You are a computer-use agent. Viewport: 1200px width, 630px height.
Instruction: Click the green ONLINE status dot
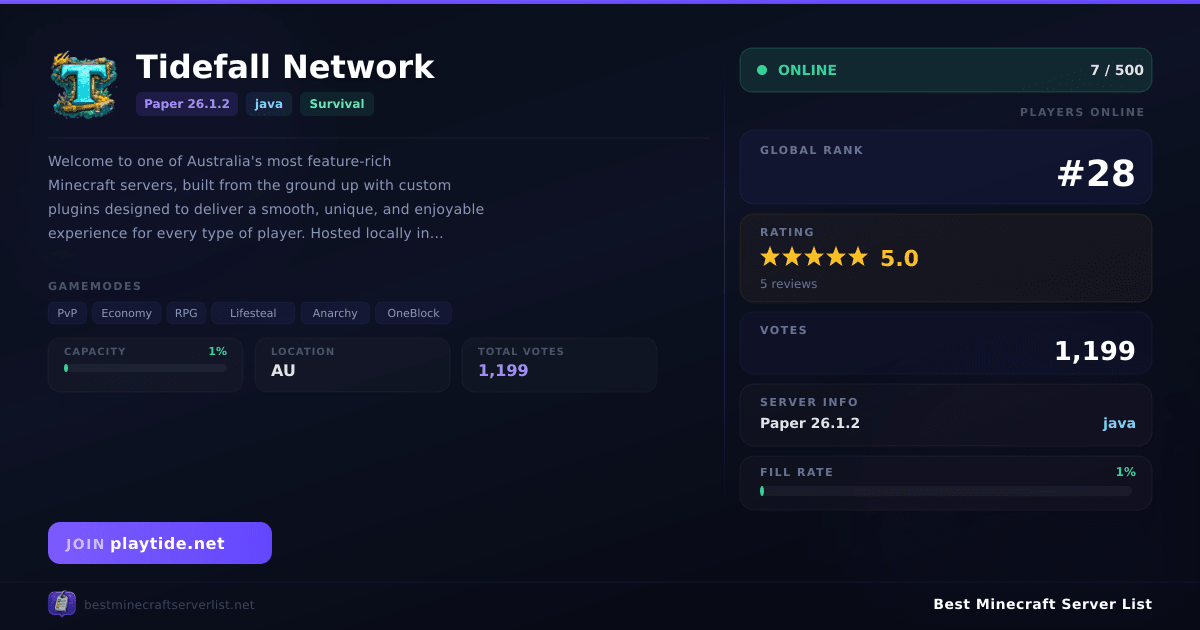762,70
